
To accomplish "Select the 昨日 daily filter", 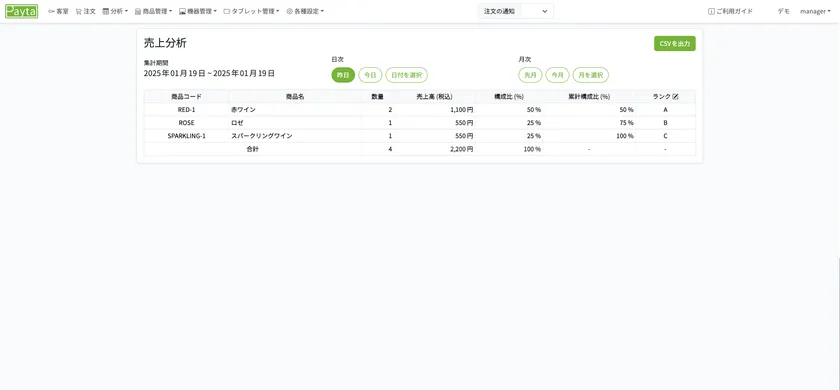I will tap(343, 75).
